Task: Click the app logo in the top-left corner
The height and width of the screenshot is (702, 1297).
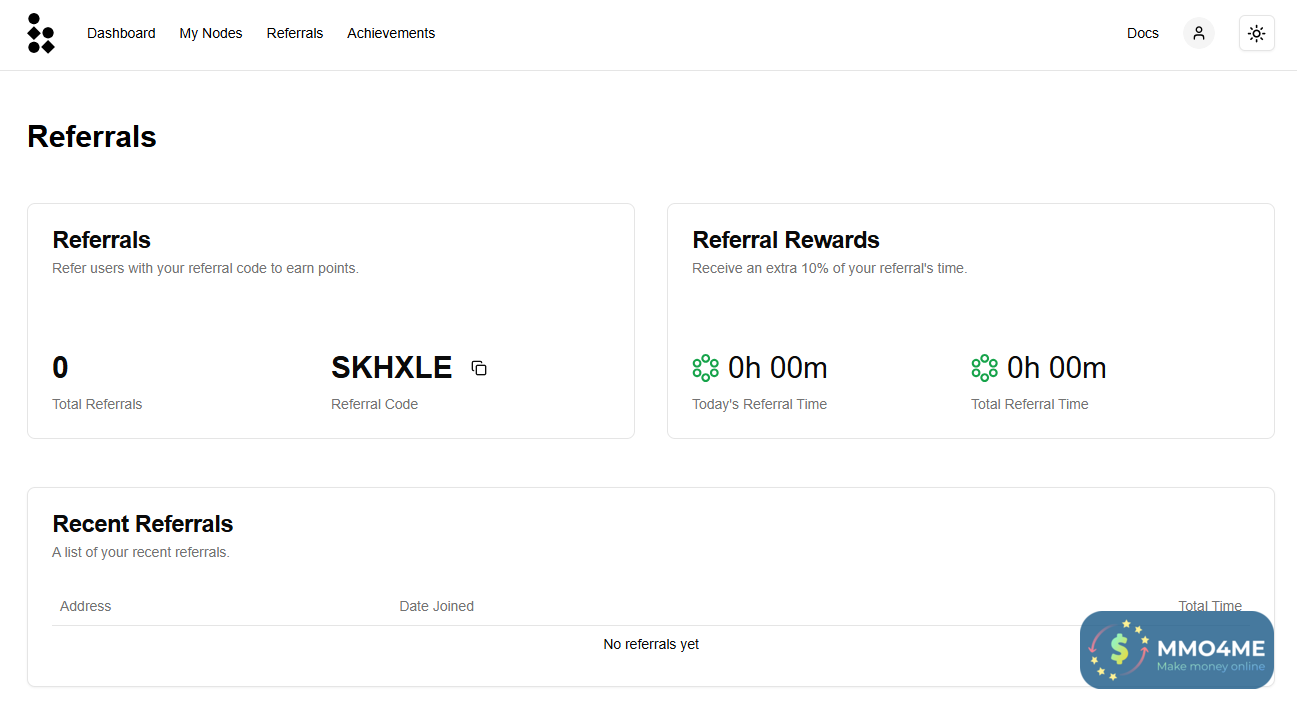Action: [x=41, y=33]
